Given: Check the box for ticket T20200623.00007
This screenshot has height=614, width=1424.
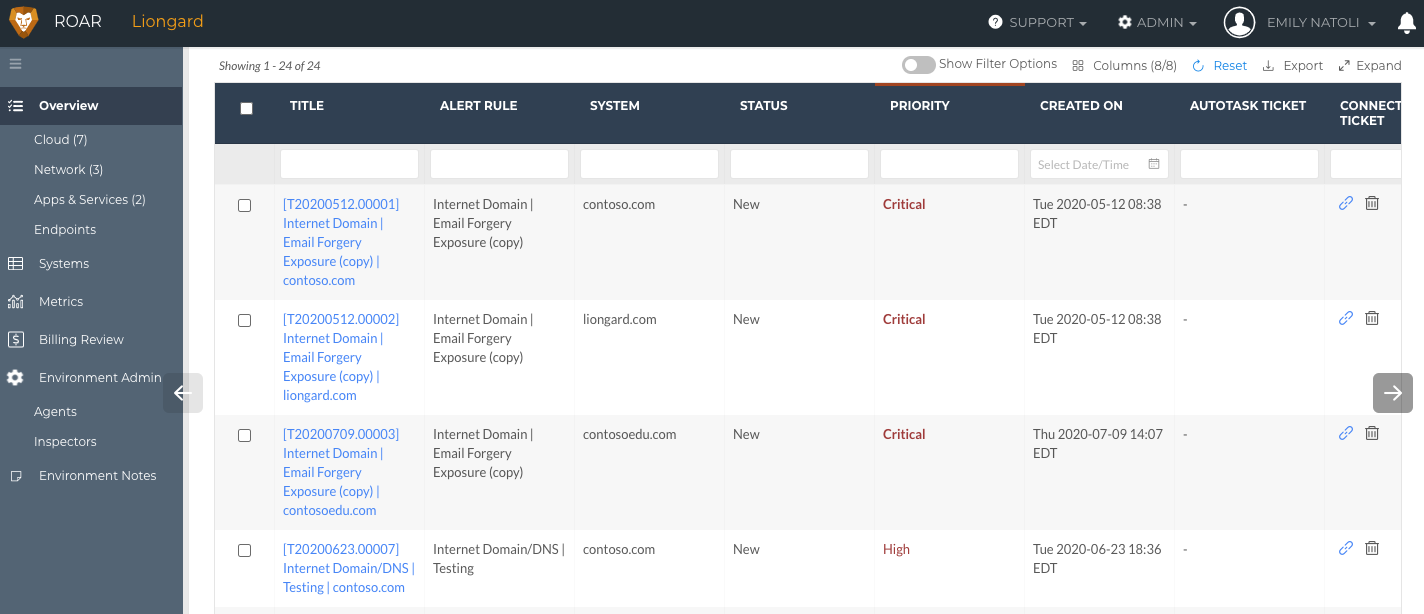Looking at the screenshot, I should 244,550.
